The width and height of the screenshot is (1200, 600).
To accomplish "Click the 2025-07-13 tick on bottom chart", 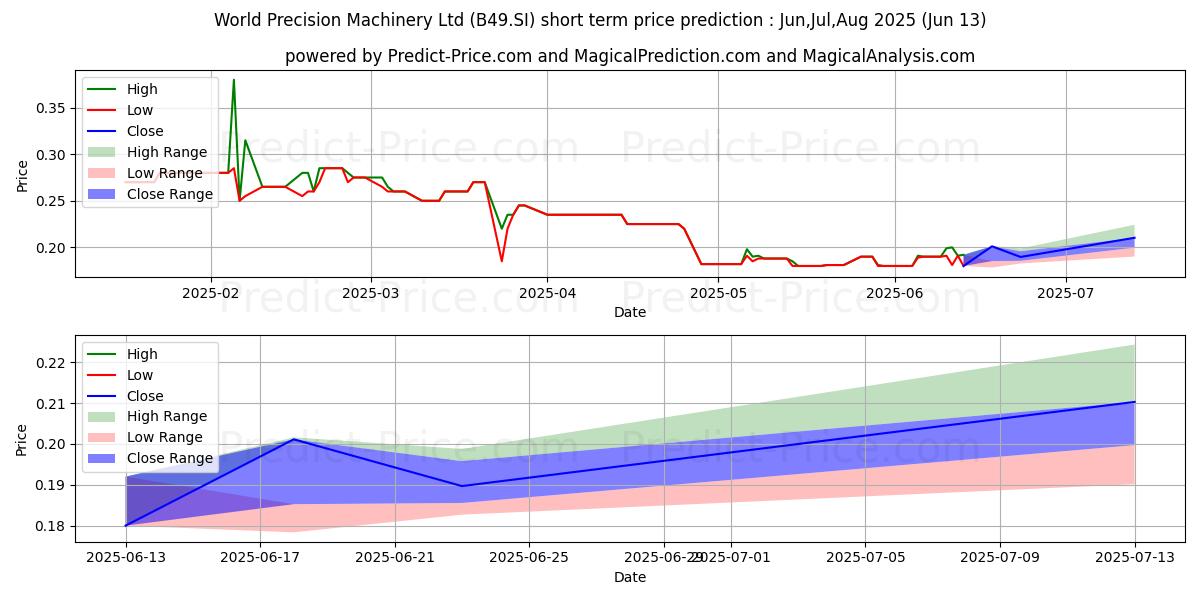I will (x=1135, y=558).
